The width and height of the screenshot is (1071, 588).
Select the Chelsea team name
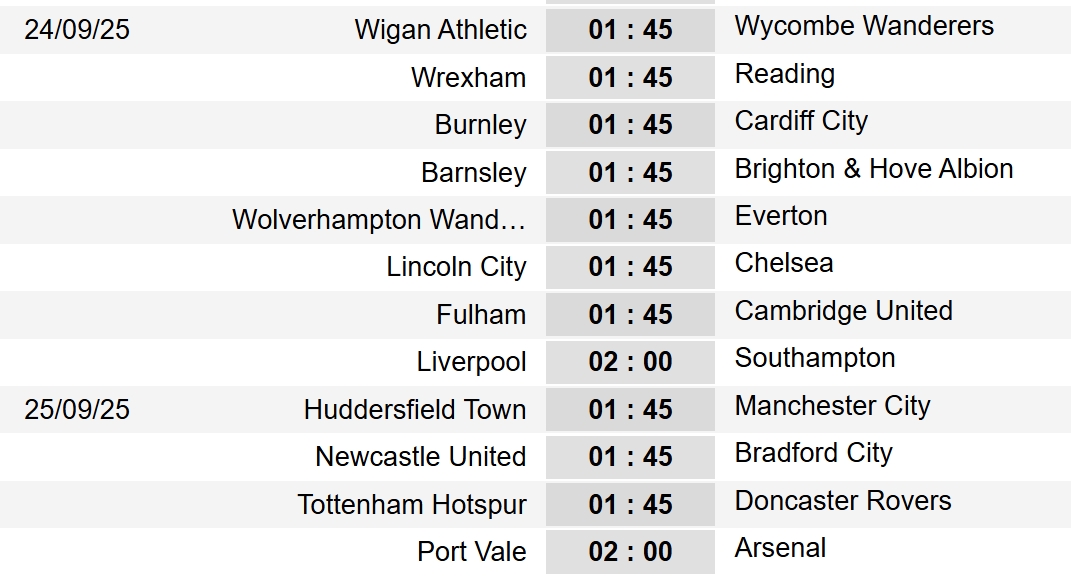click(x=784, y=263)
